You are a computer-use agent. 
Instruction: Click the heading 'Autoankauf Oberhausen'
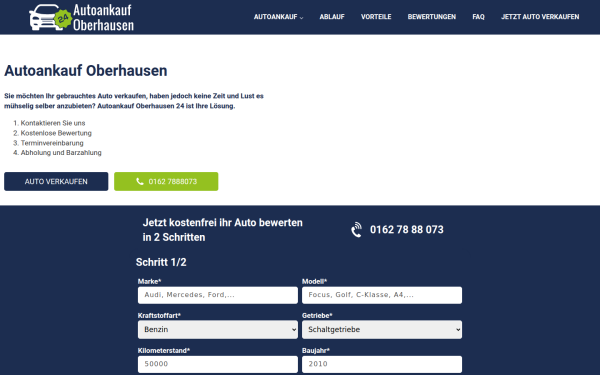tap(86, 71)
